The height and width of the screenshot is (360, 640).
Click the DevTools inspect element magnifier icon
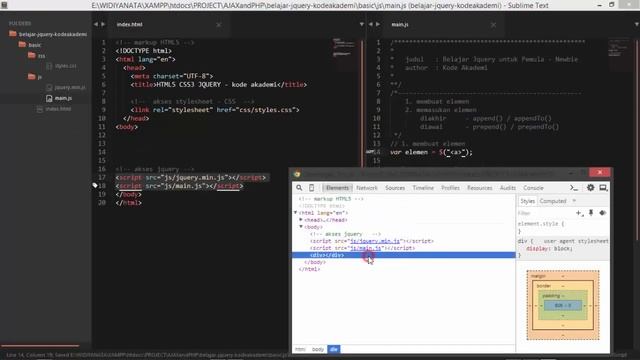coord(299,188)
